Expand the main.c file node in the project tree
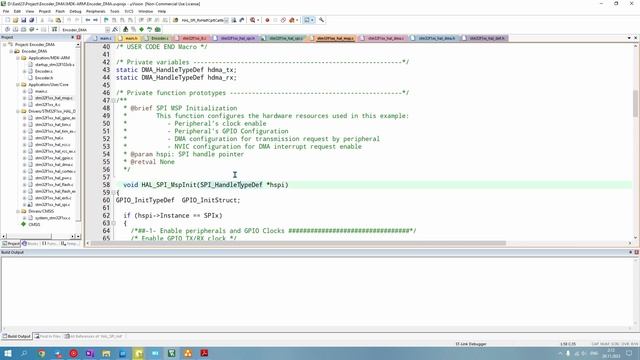640x360 pixels. click(24, 91)
